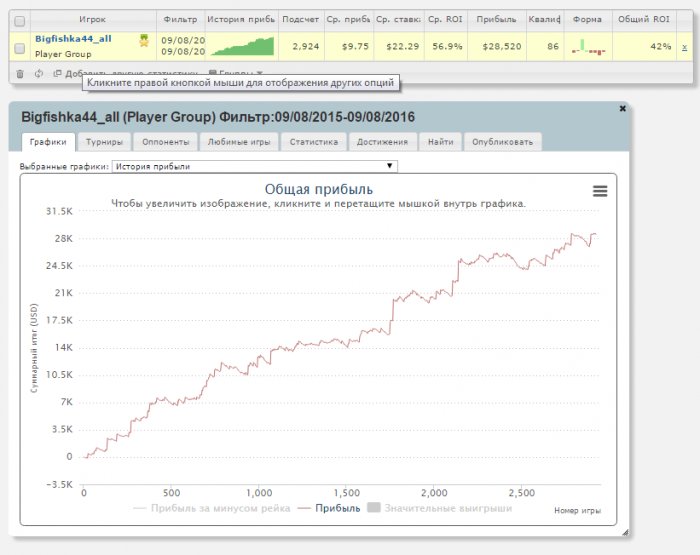
Task: Tick the Bigfishka44_all row checkbox
Action: pos(20,46)
